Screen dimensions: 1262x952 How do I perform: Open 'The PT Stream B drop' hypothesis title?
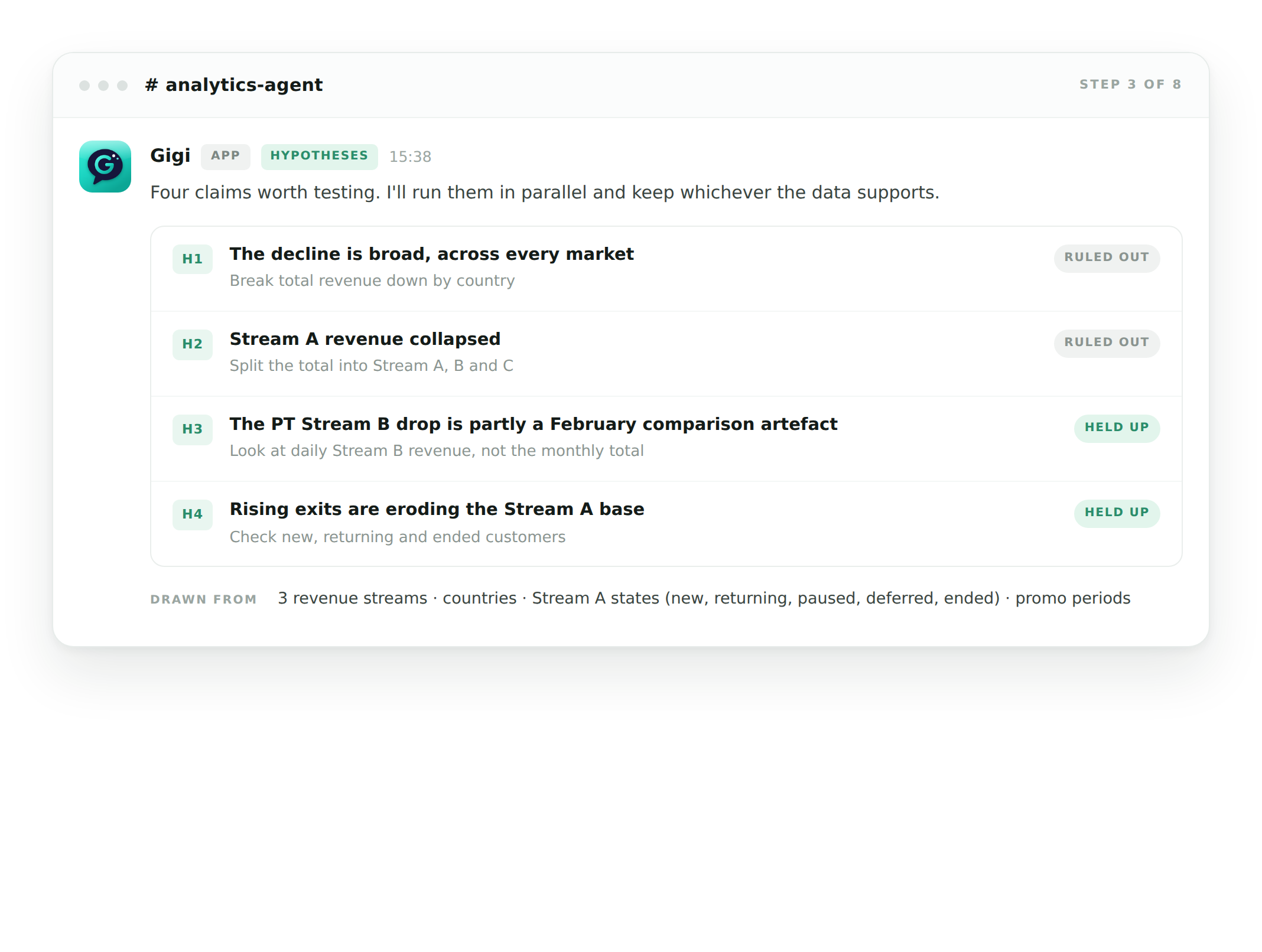pos(533,424)
